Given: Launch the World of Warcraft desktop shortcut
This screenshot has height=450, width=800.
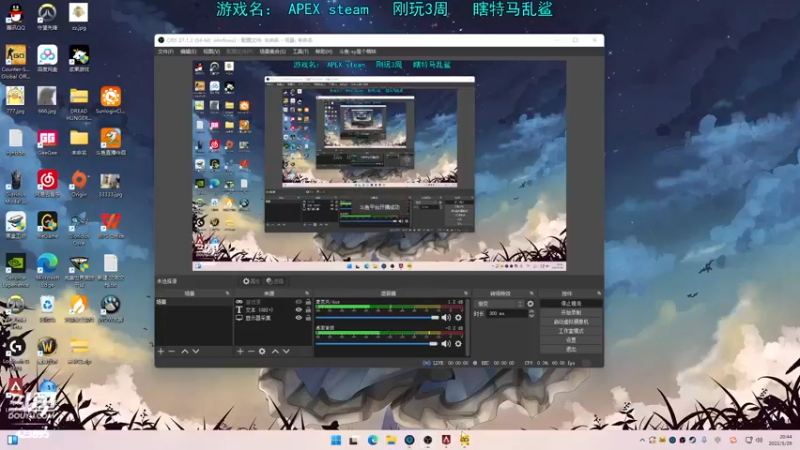Looking at the screenshot, I should point(47,351).
